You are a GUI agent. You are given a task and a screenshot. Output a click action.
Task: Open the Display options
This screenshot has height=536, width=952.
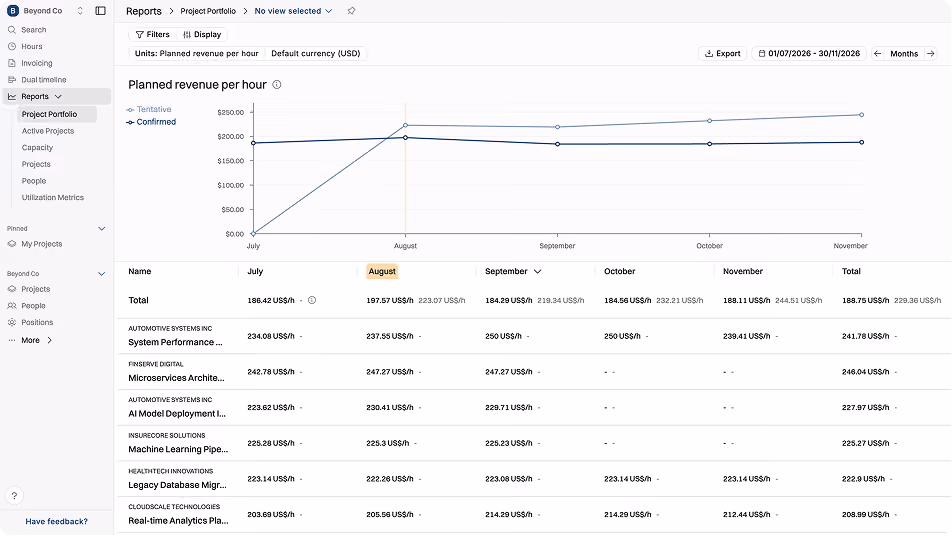click(202, 35)
